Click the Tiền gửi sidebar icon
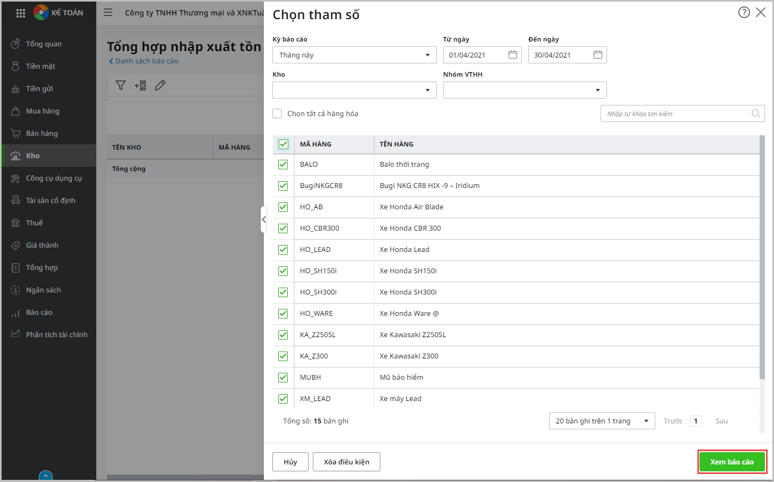 (15, 89)
